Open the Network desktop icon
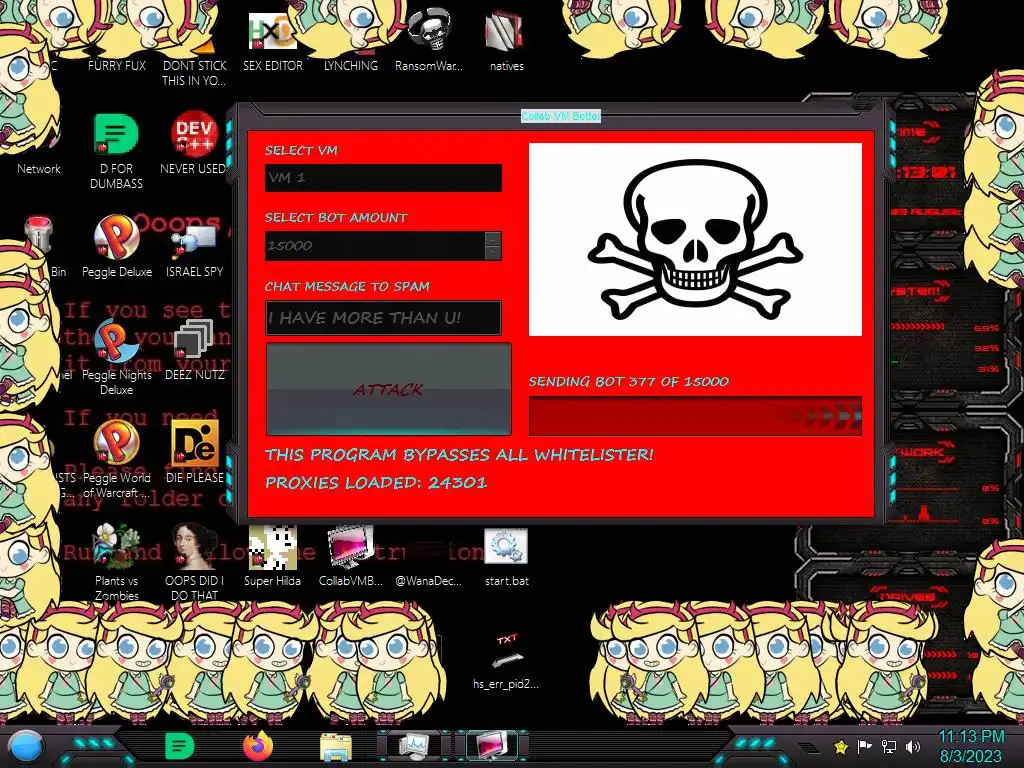The height and width of the screenshot is (768, 1024). coord(38,168)
